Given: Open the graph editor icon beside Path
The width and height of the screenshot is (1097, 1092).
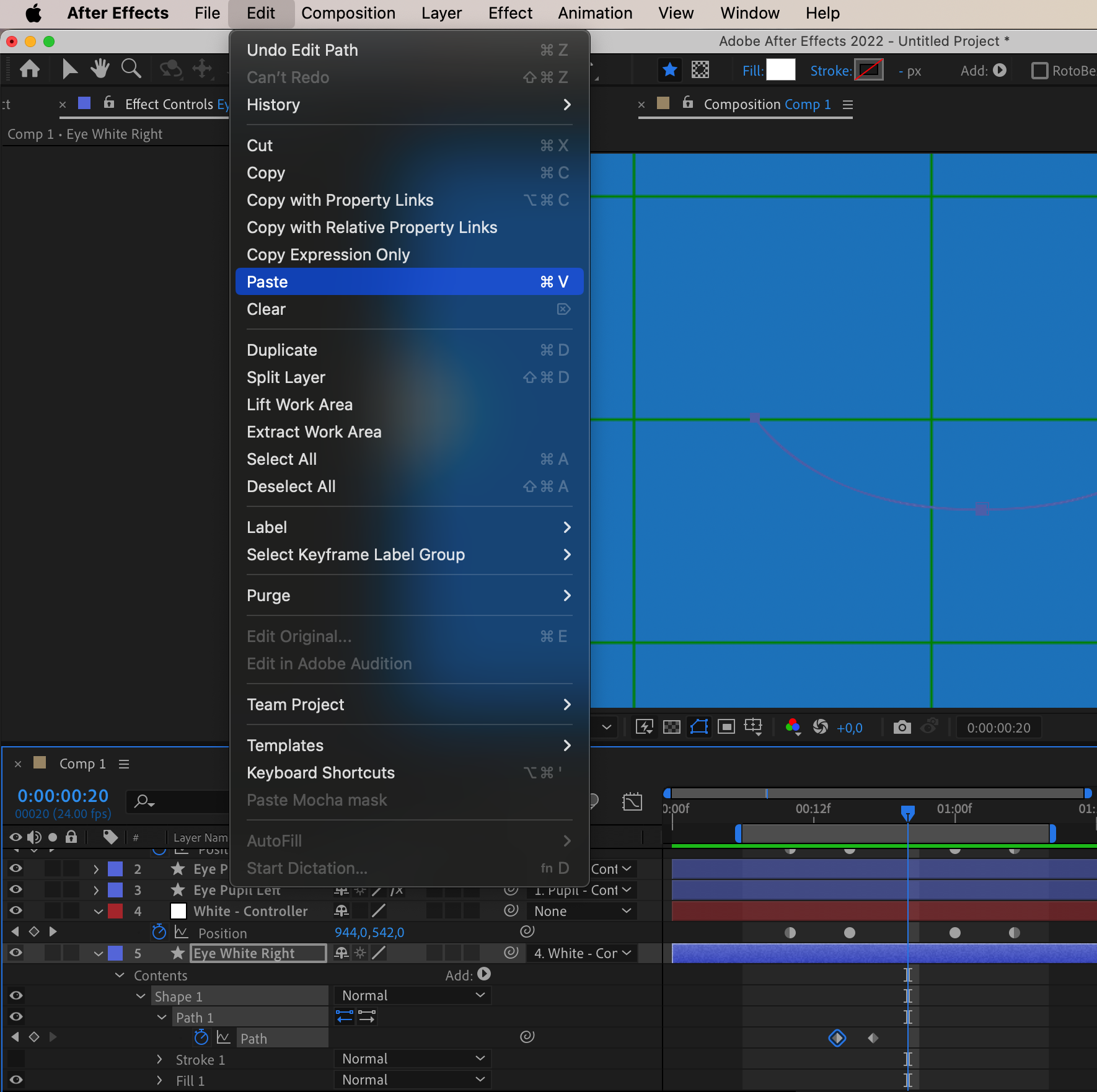Looking at the screenshot, I should 224,1037.
